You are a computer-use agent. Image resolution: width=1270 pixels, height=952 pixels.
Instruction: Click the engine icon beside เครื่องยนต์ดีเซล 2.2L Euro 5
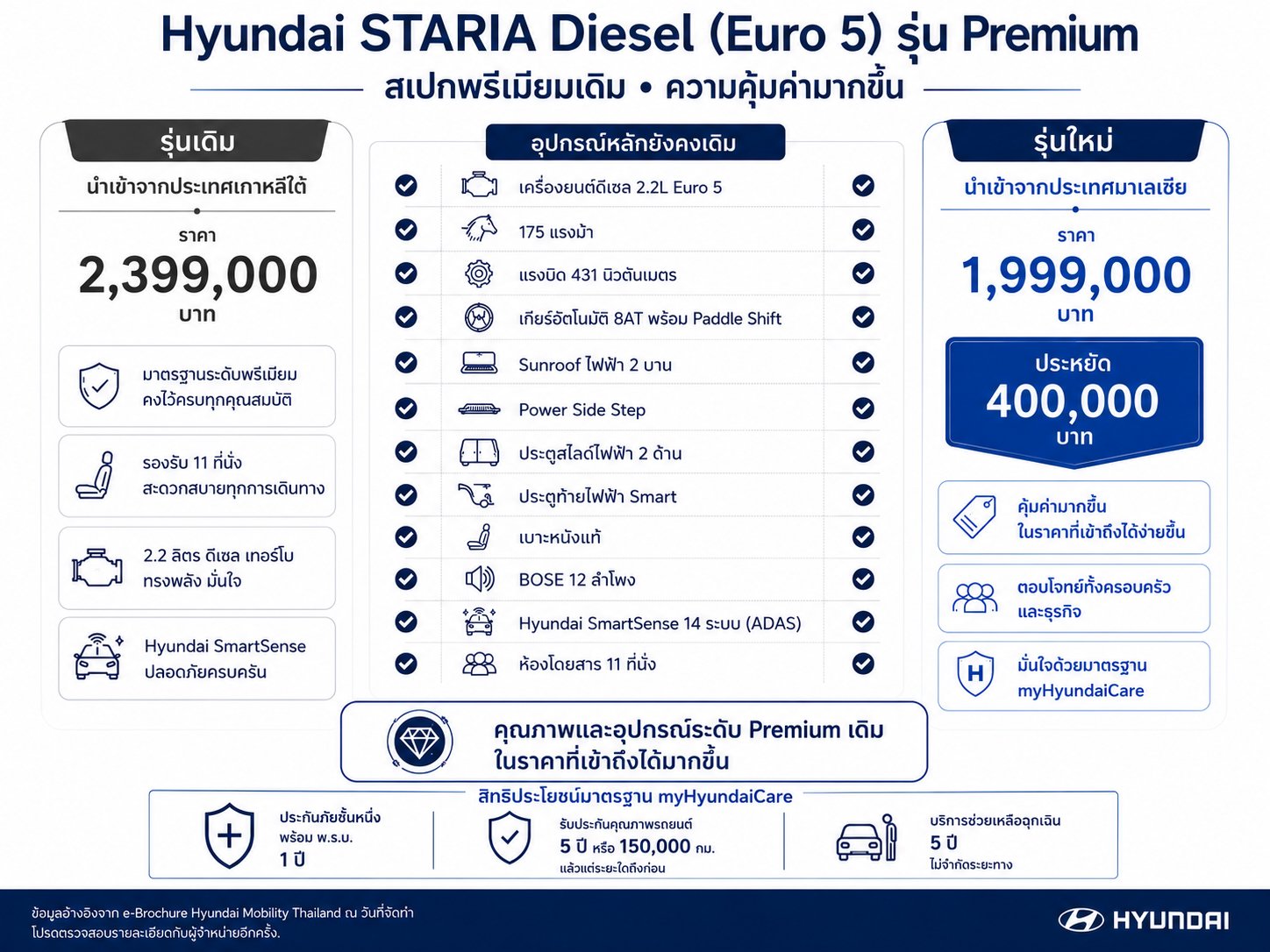point(480,186)
